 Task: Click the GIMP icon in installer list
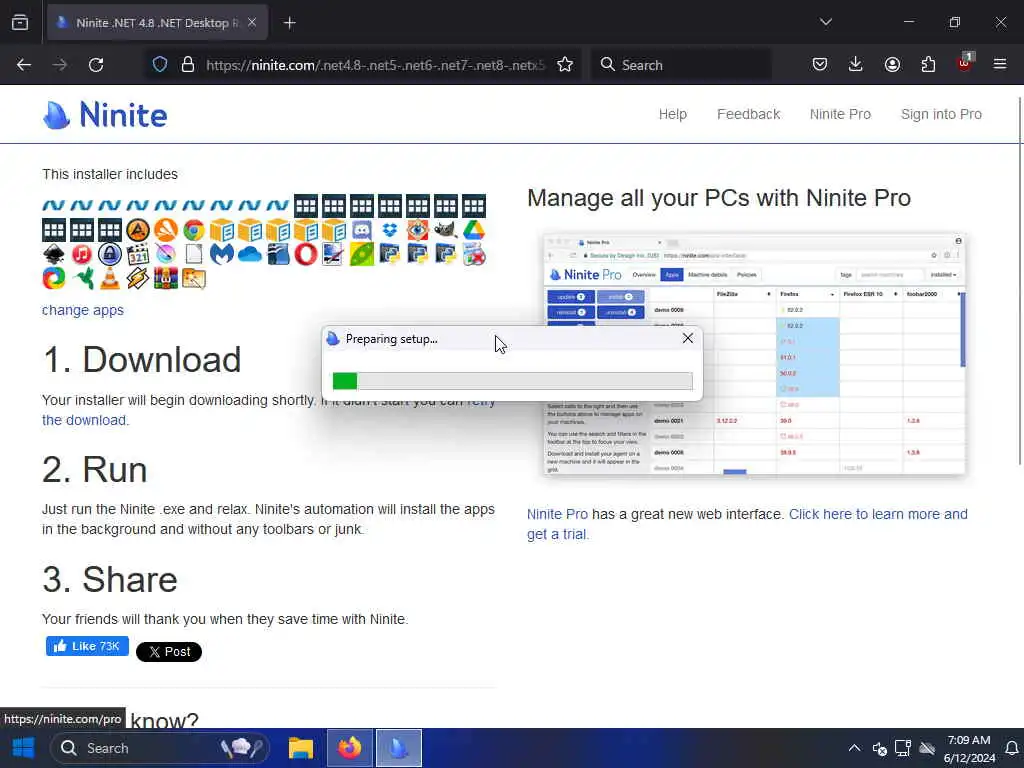coord(446,230)
